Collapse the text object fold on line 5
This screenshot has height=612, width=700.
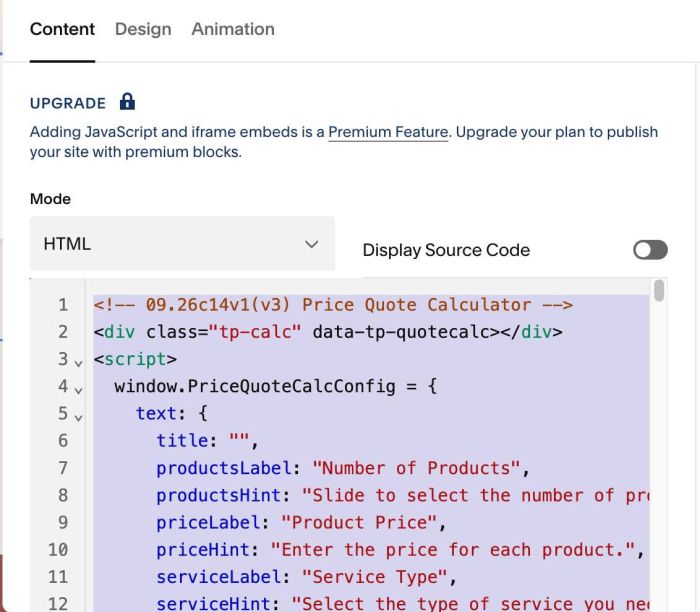click(x=79, y=418)
